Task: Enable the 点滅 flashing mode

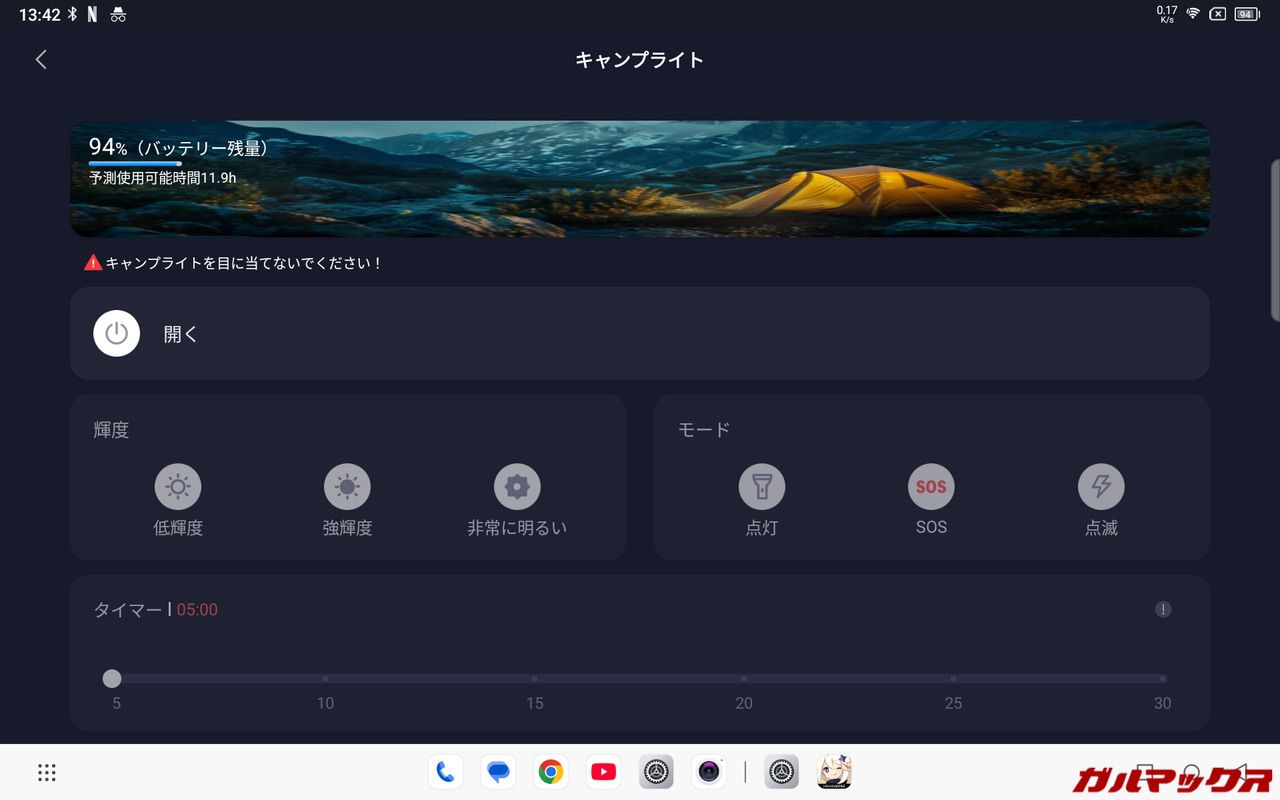Action: (x=1101, y=487)
